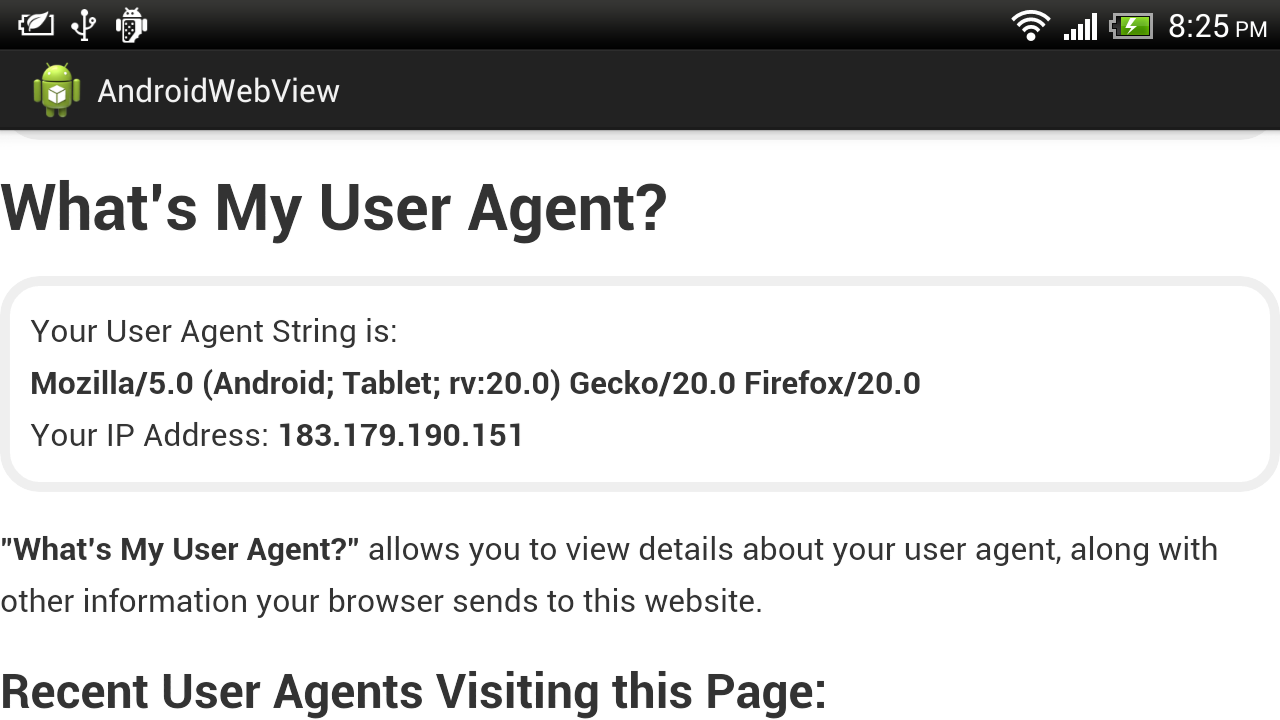Viewport: 1280px width, 720px height.
Task: Click the clock showing 8:25 PM
Action: [x=1216, y=26]
